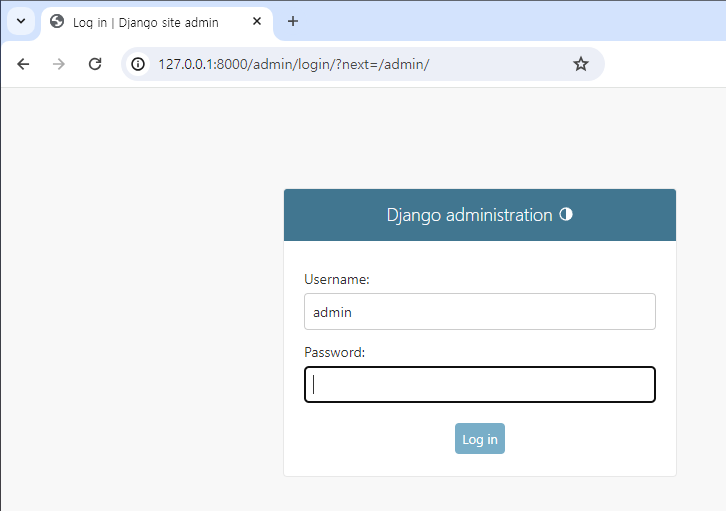
Task: Click the forward navigation arrow
Action: [x=59, y=64]
